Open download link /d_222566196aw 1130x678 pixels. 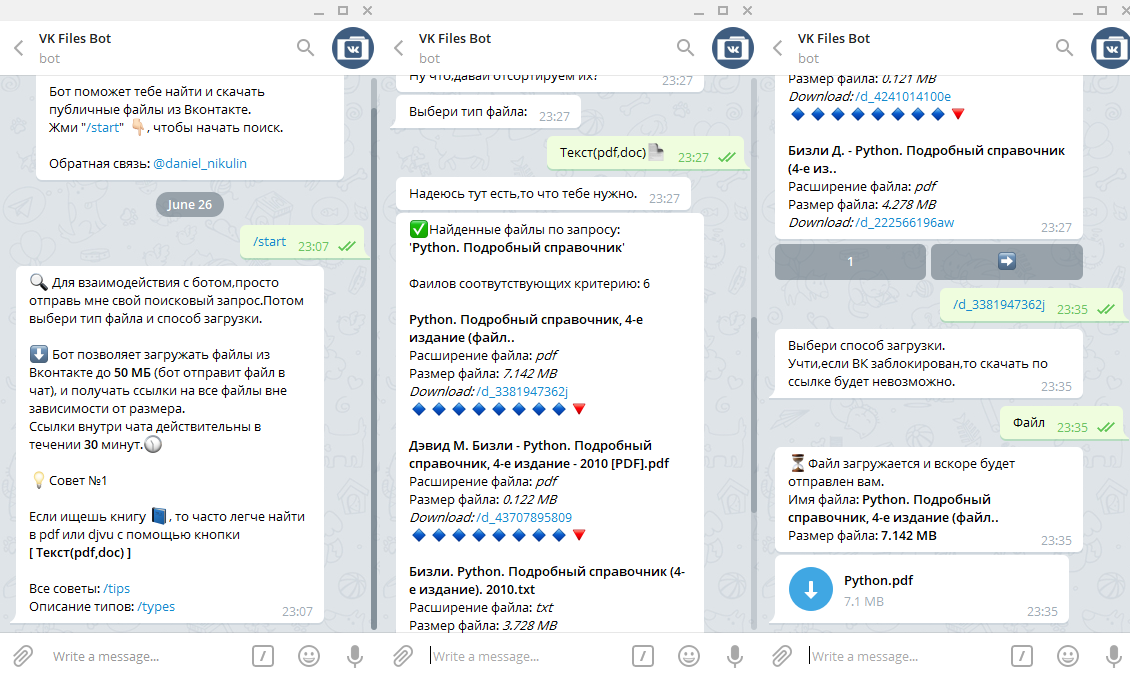904,223
